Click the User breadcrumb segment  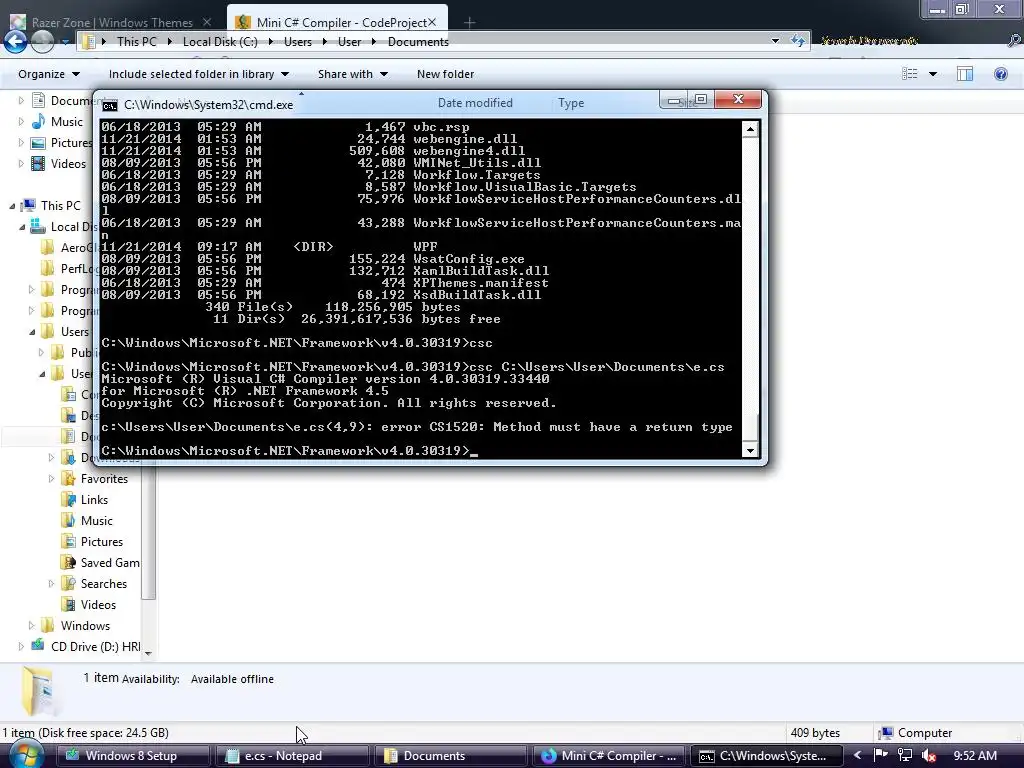click(349, 42)
